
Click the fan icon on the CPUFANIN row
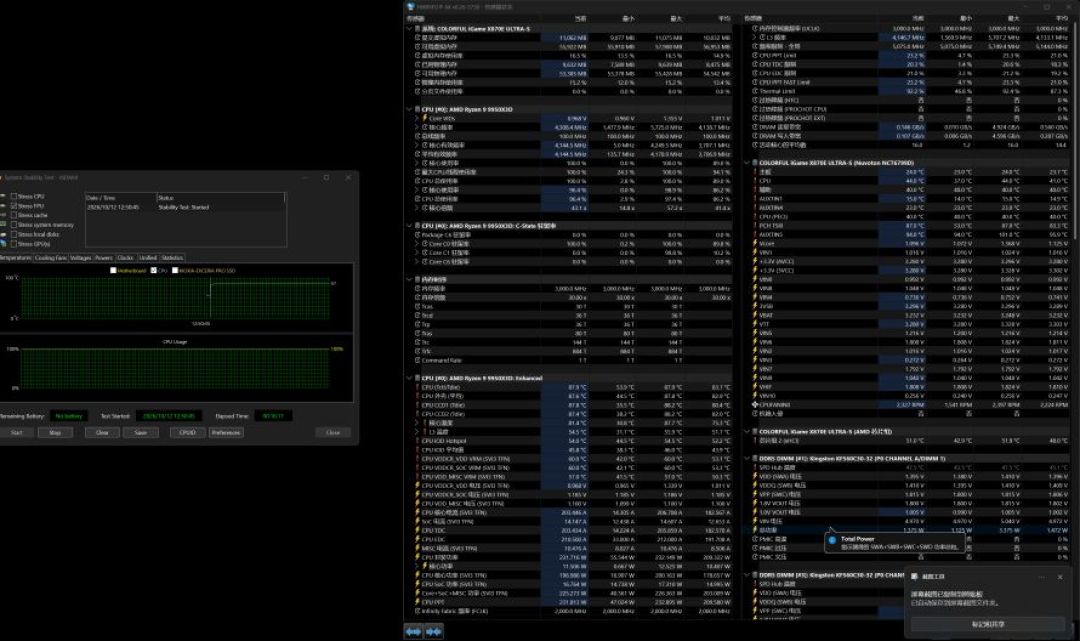755,405
